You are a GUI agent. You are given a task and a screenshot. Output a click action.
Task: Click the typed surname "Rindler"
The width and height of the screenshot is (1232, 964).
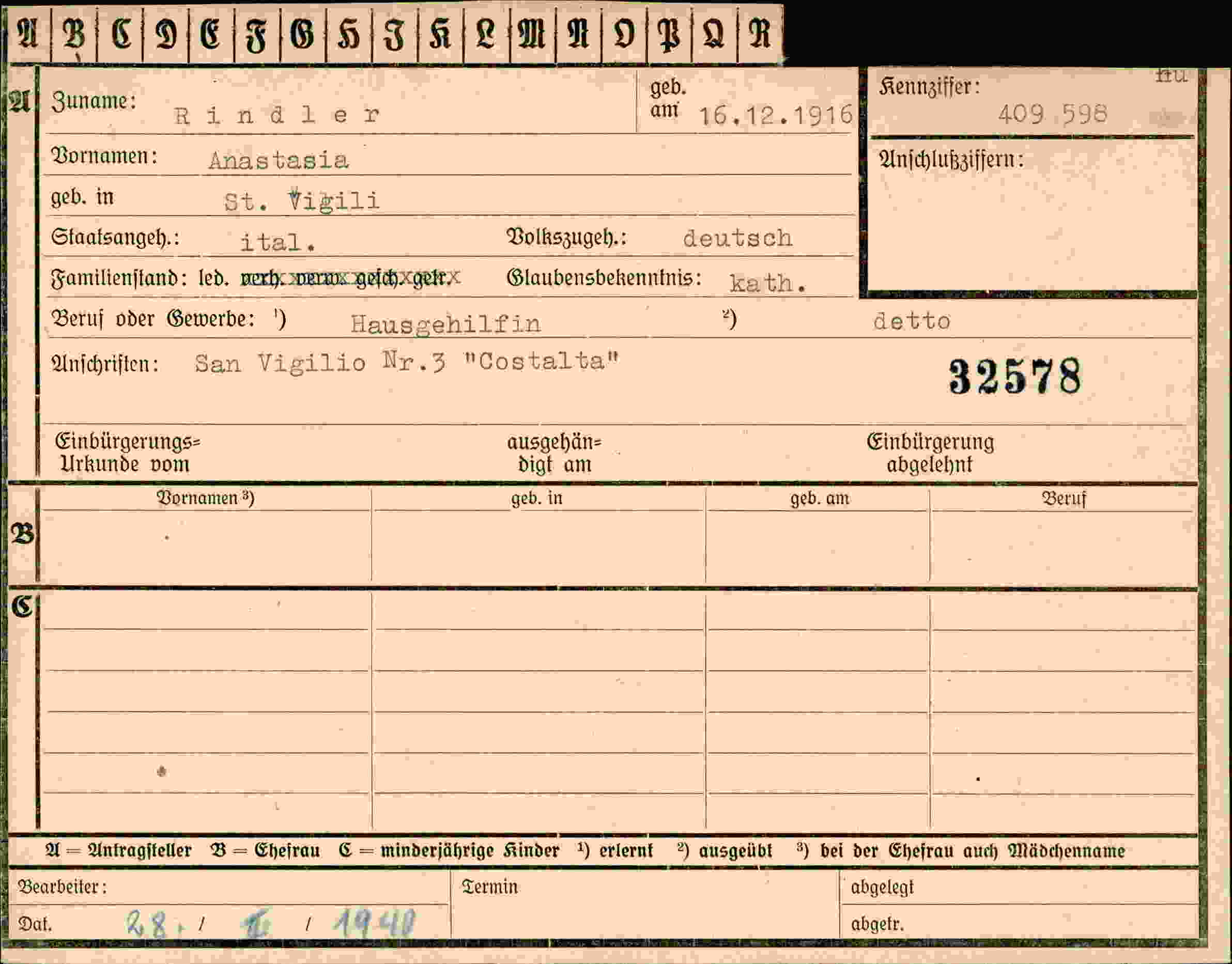click(277, 115)
